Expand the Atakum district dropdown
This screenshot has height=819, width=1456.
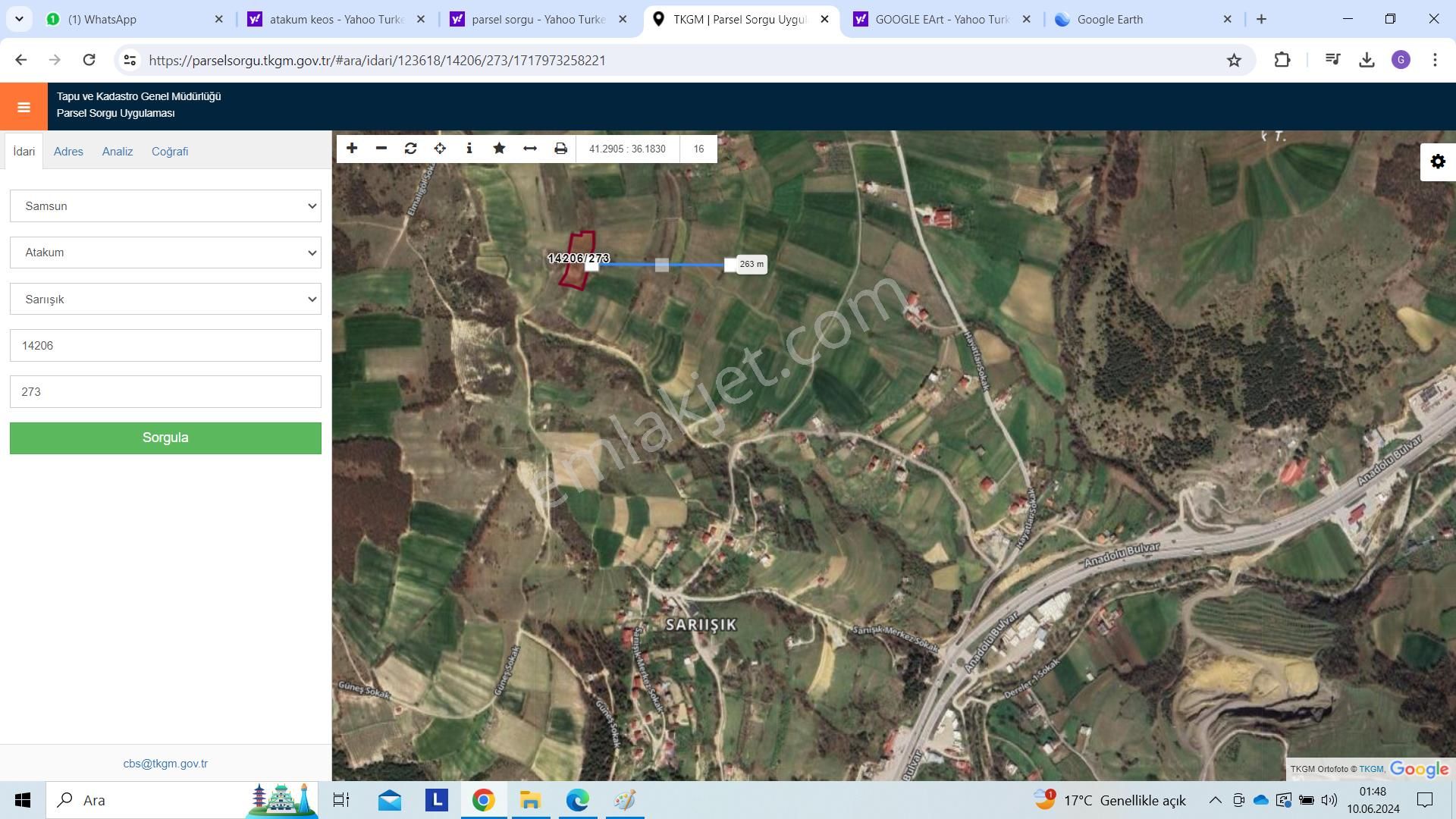point(165,253)
